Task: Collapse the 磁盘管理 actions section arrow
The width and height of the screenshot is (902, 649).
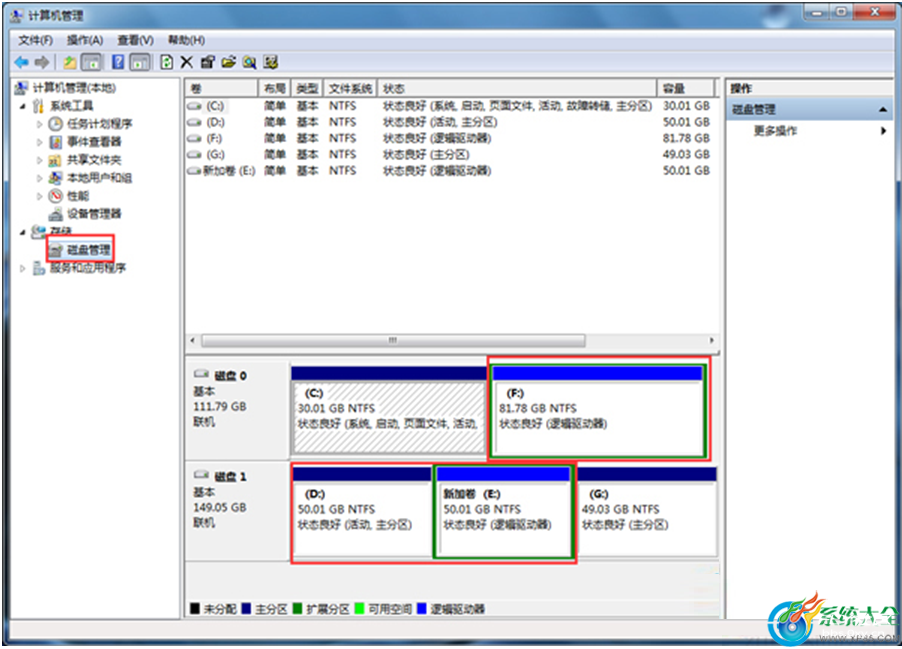Action: pos(882,109)
